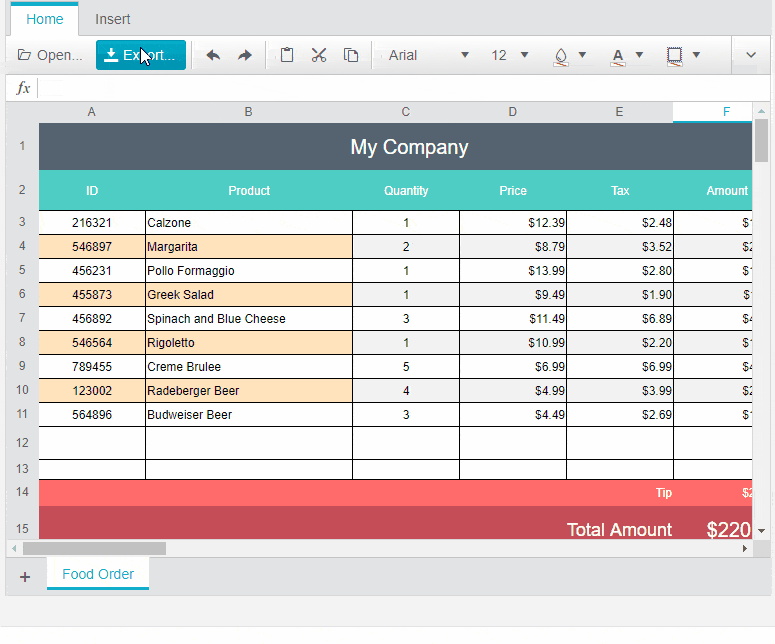Click the horizontal scrollbar thumb
Viewport: 775px width, 644px height.
[x=94, y=548]
